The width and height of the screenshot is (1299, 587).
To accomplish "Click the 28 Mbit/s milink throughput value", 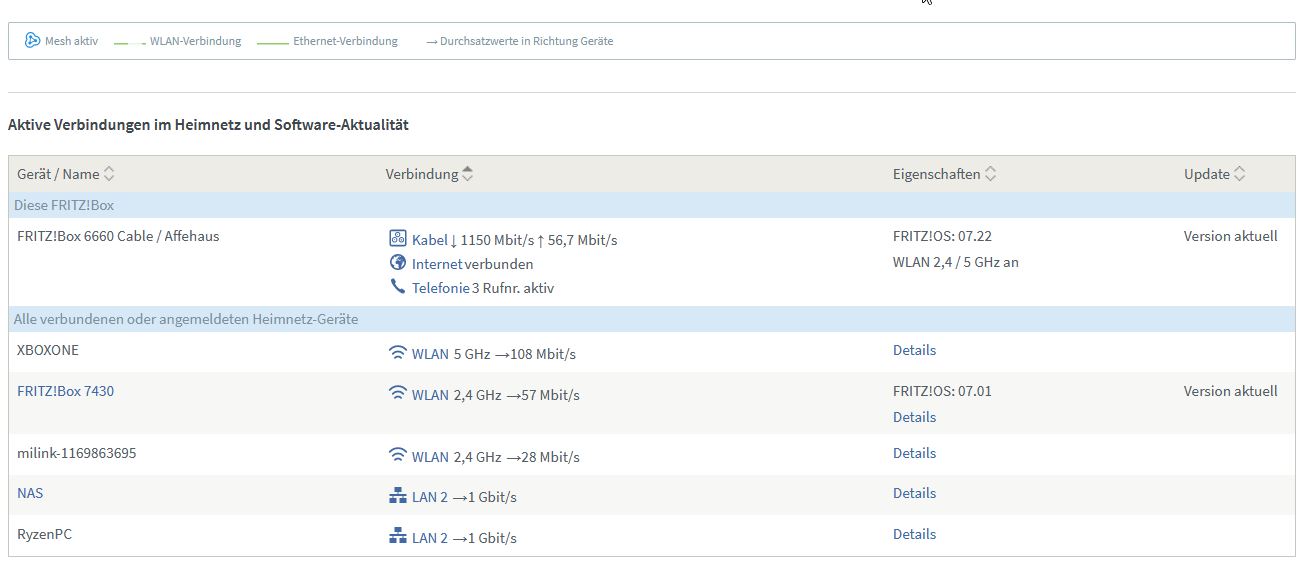I will [x=550, y=457].
